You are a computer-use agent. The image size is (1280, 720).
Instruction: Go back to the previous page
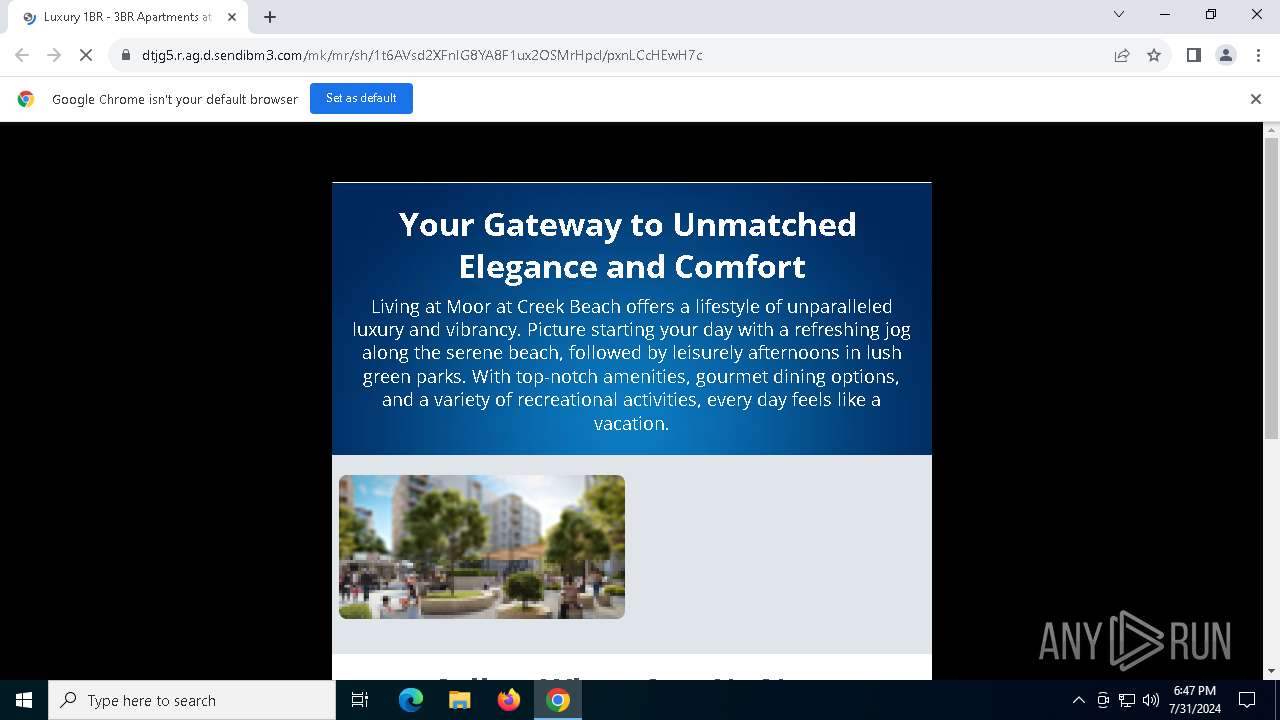pos(22,55)
